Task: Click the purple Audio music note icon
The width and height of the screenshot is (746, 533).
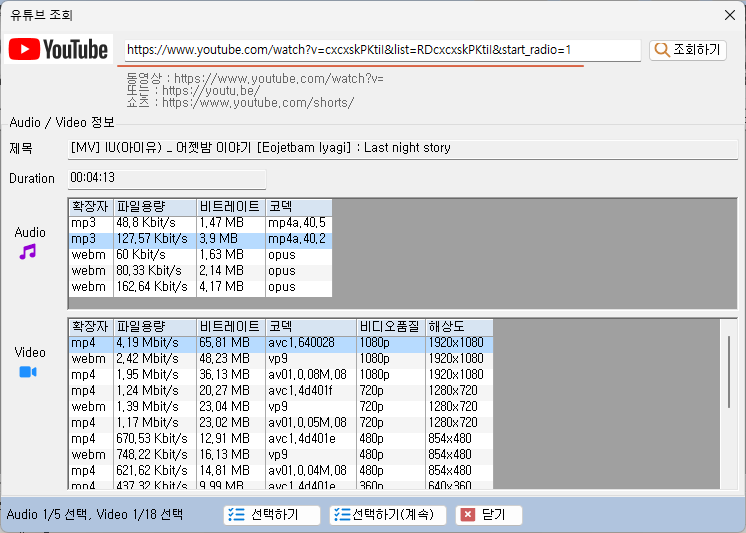Action: pyautogui.click(x=28, y=251)
